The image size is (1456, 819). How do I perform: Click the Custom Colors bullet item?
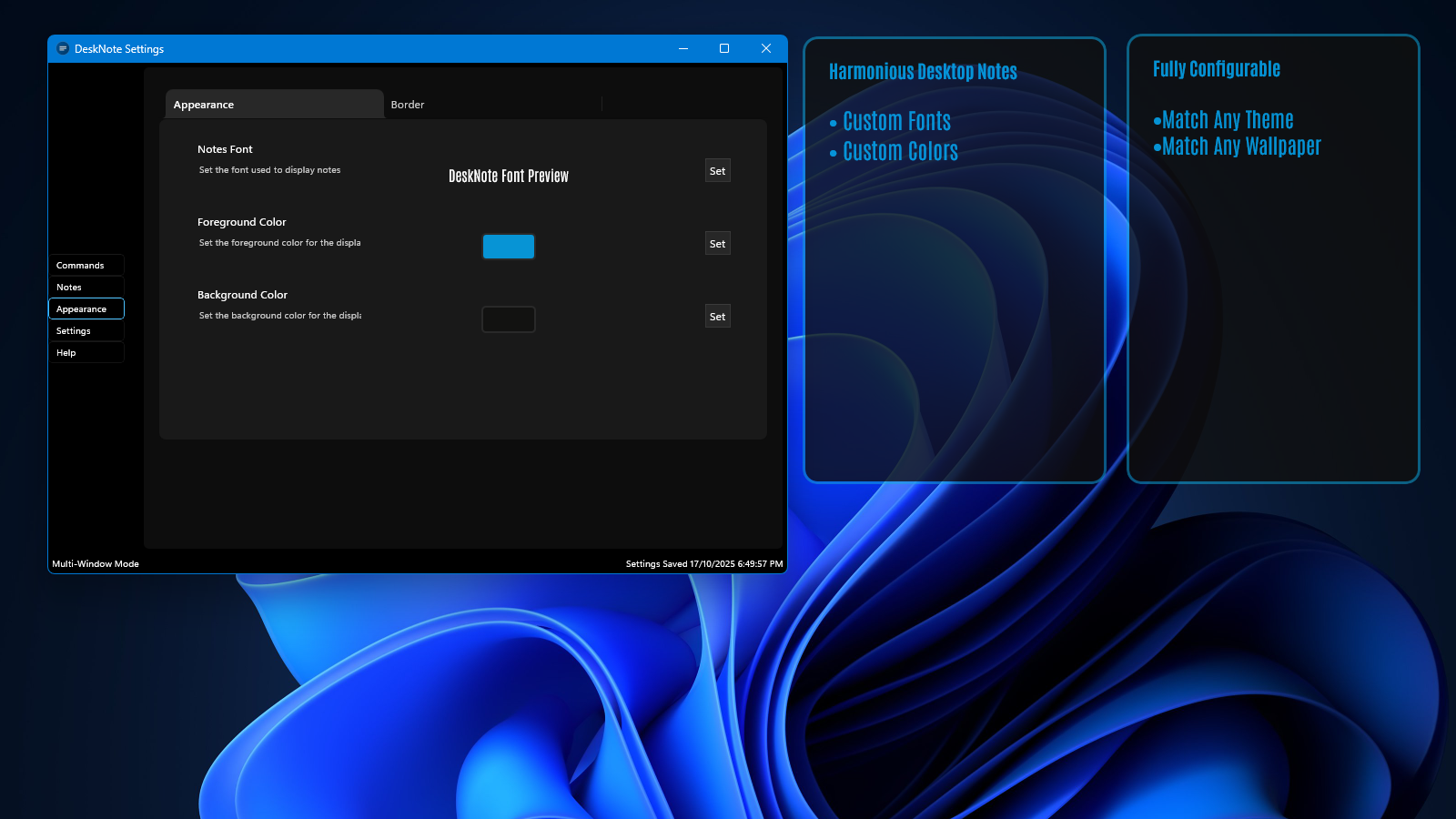click(x=900, y=151)
